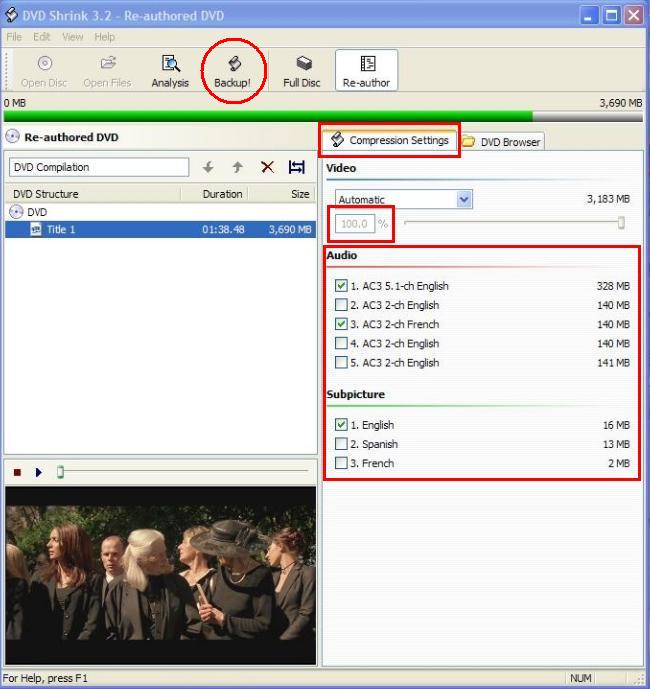Click Title 1 film icon
The width and height of the screenshot is (650, 689).
tap(36, 229)
